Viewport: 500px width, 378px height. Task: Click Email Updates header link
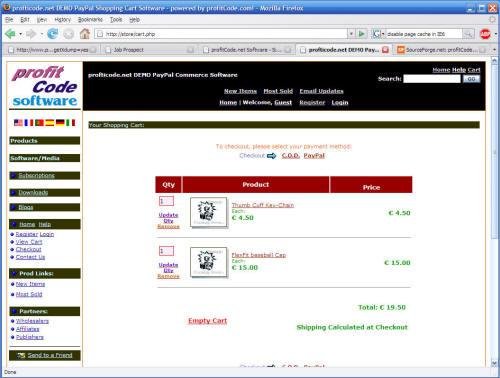(x=321, y=91)
